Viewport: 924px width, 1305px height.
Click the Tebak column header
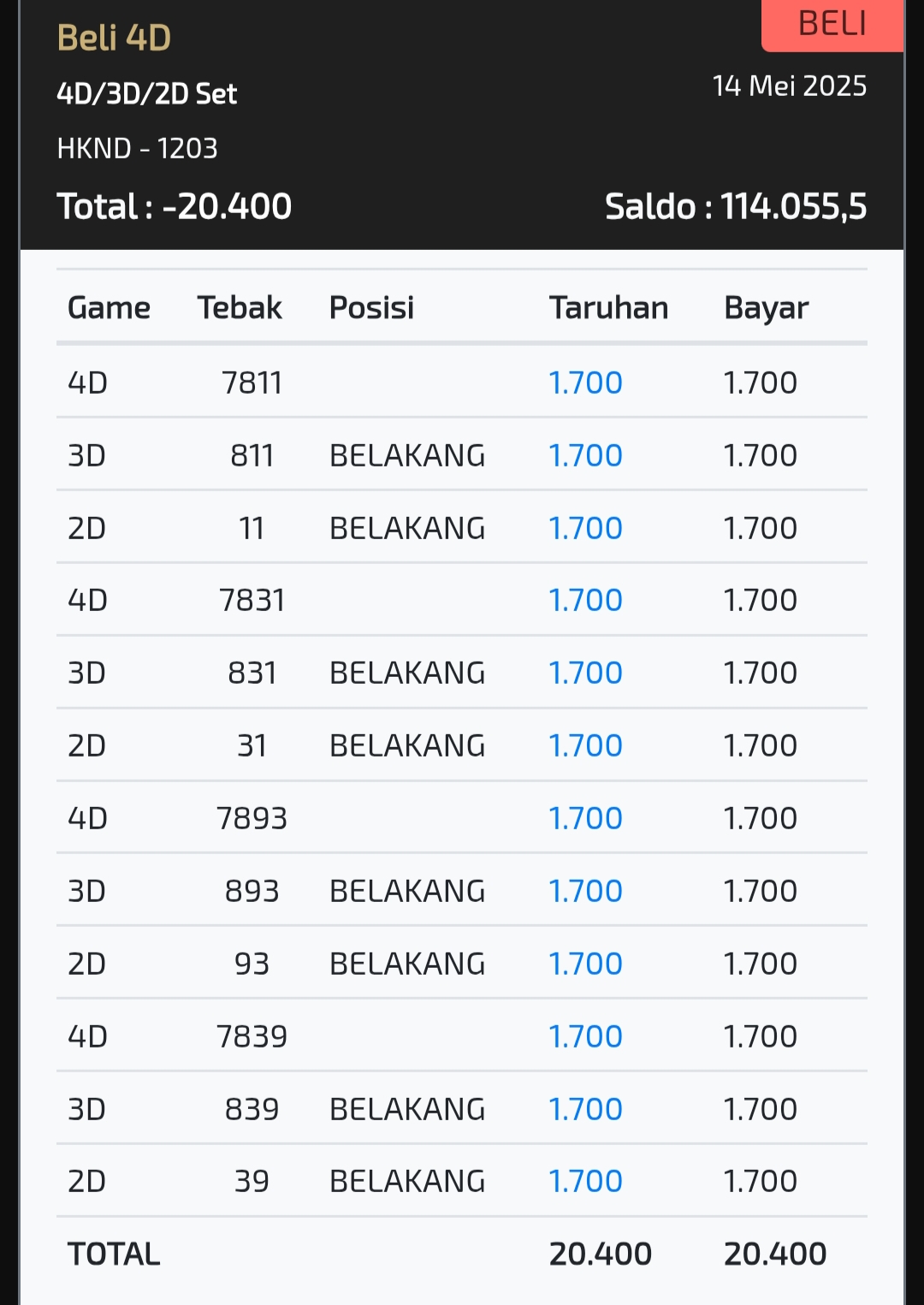point(240,307)
